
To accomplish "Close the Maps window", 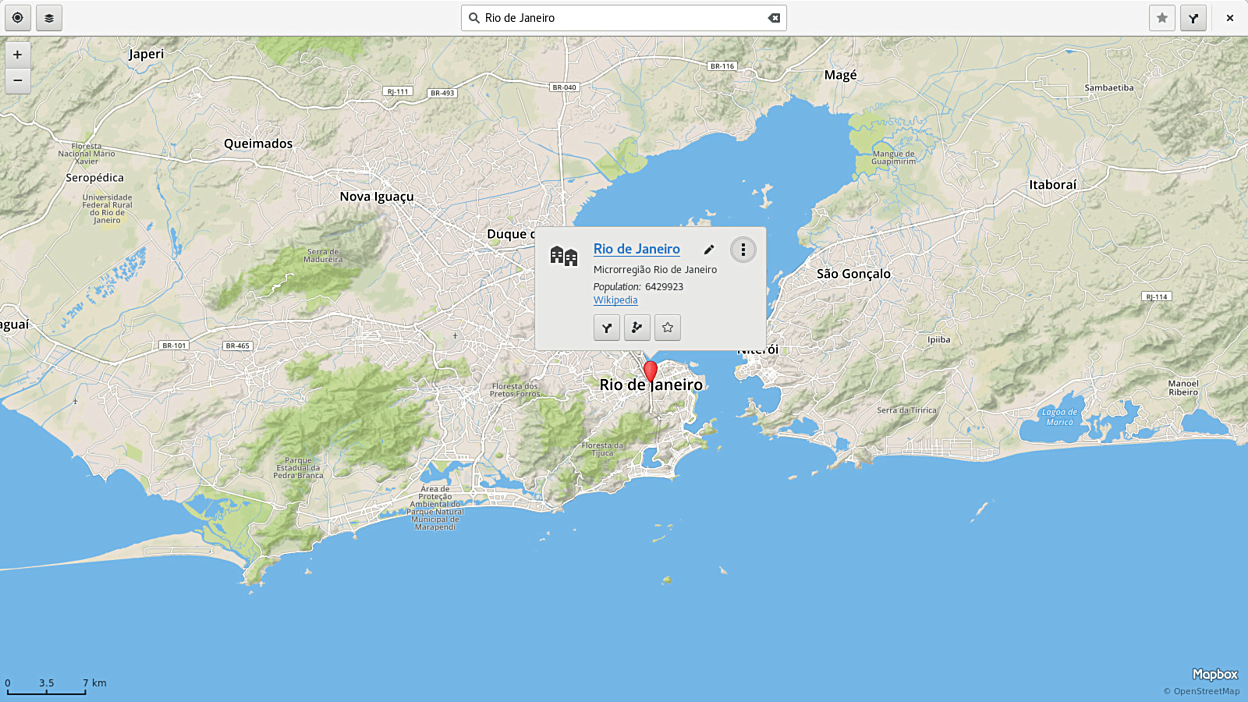I will (x=1229, y=18).
